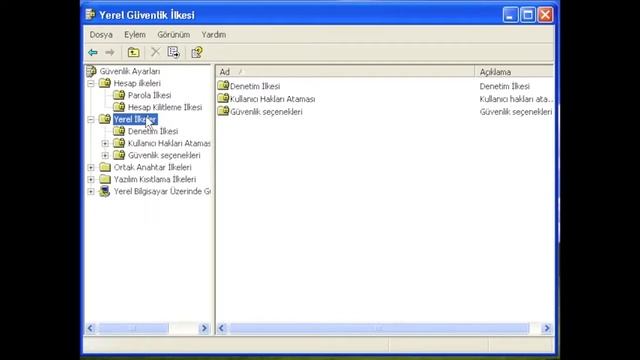Click the Güvenlik Ayarları root icon
This screenshot has height=360, width=640.
[91, 71]
